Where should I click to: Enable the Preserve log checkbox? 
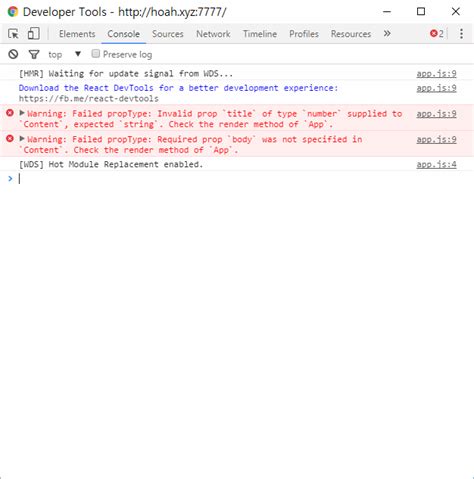(96, 54)
